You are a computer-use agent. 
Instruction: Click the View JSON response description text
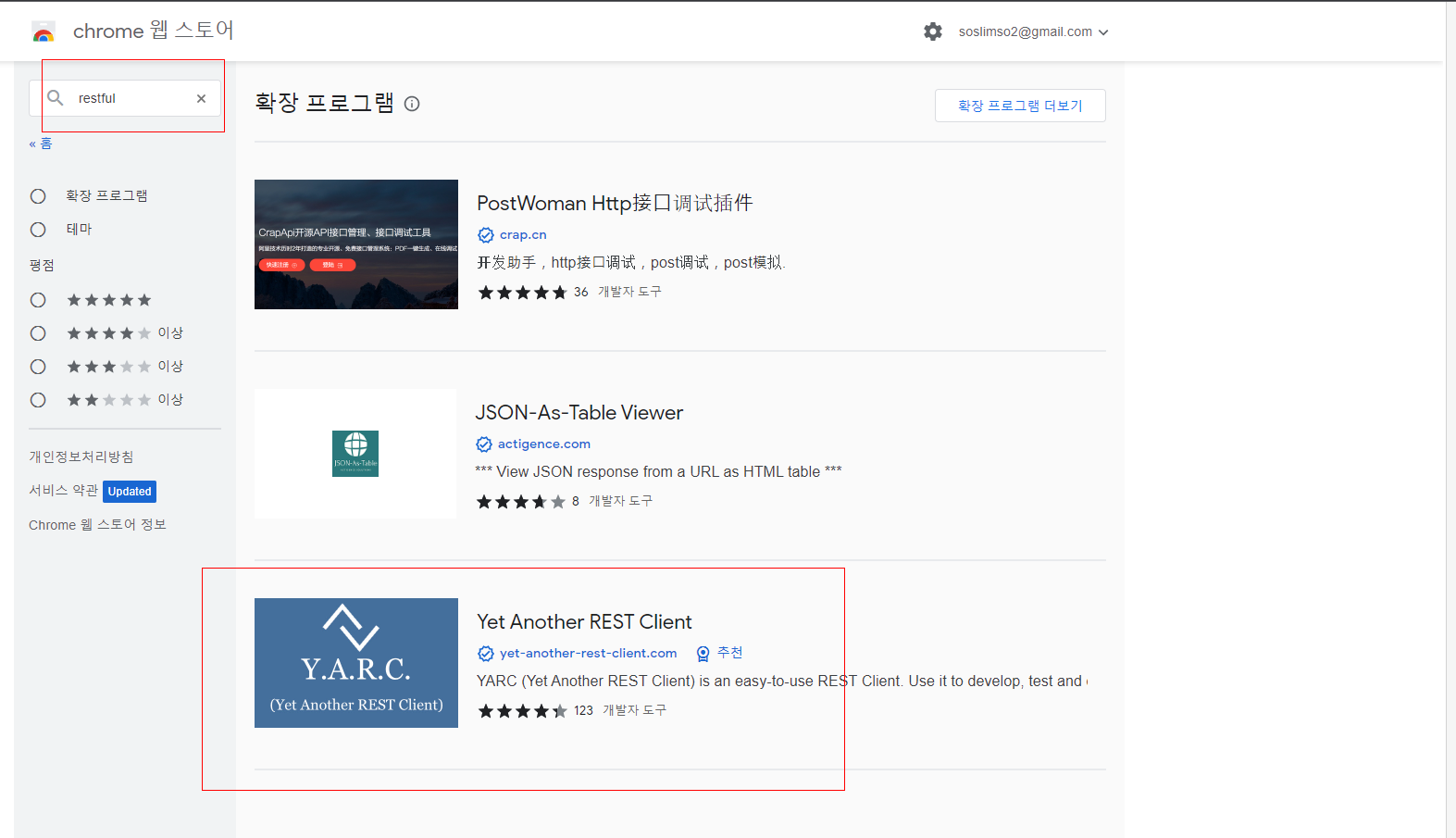click(658, 471)
